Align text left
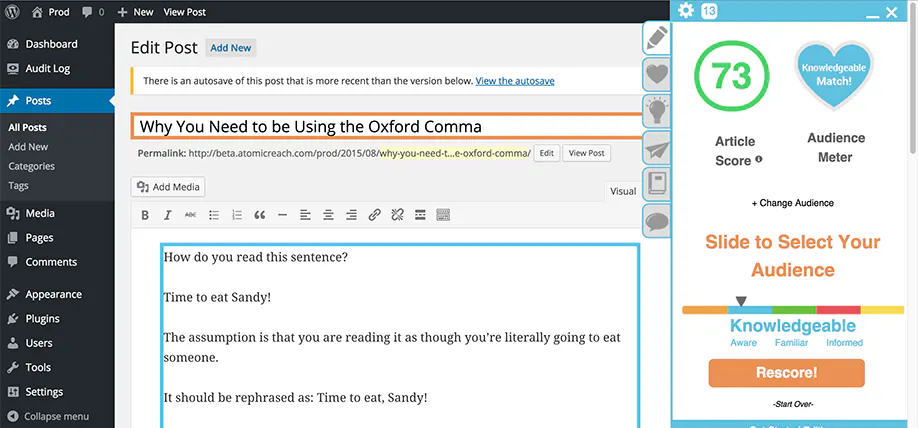Screen dimensions: 918x428 click(305, 215)
